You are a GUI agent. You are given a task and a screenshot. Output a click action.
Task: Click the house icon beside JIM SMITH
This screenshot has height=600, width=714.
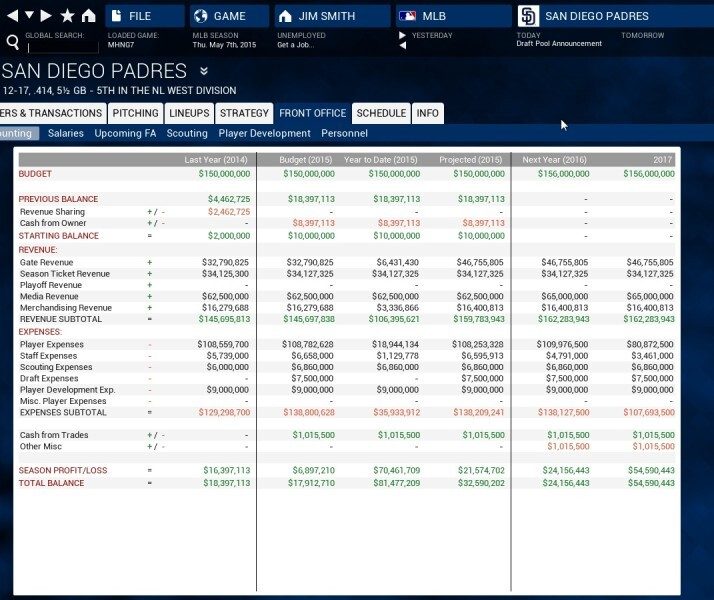click(x=285, y=16)
